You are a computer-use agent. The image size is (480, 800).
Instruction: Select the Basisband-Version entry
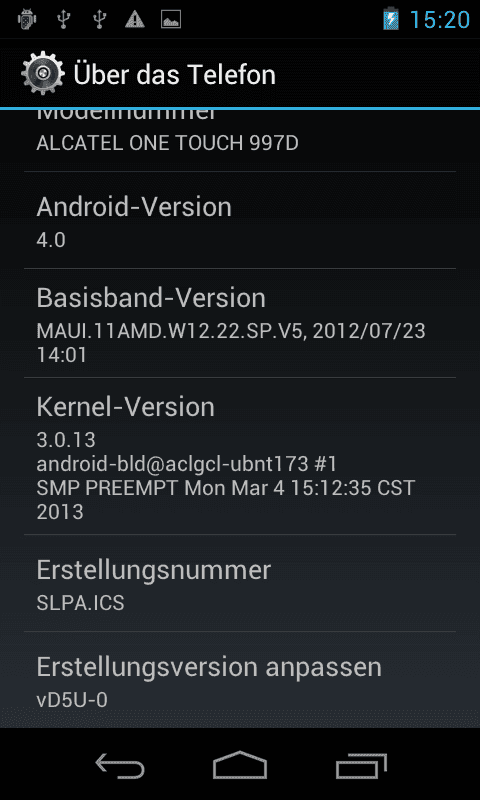(x=240, y=323)
